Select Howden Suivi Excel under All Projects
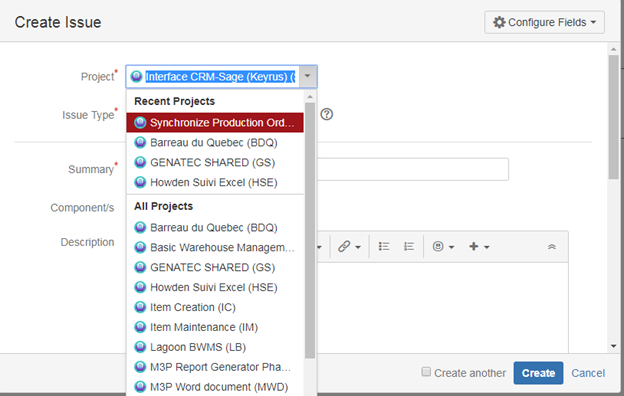 click(x=215, y=287)
